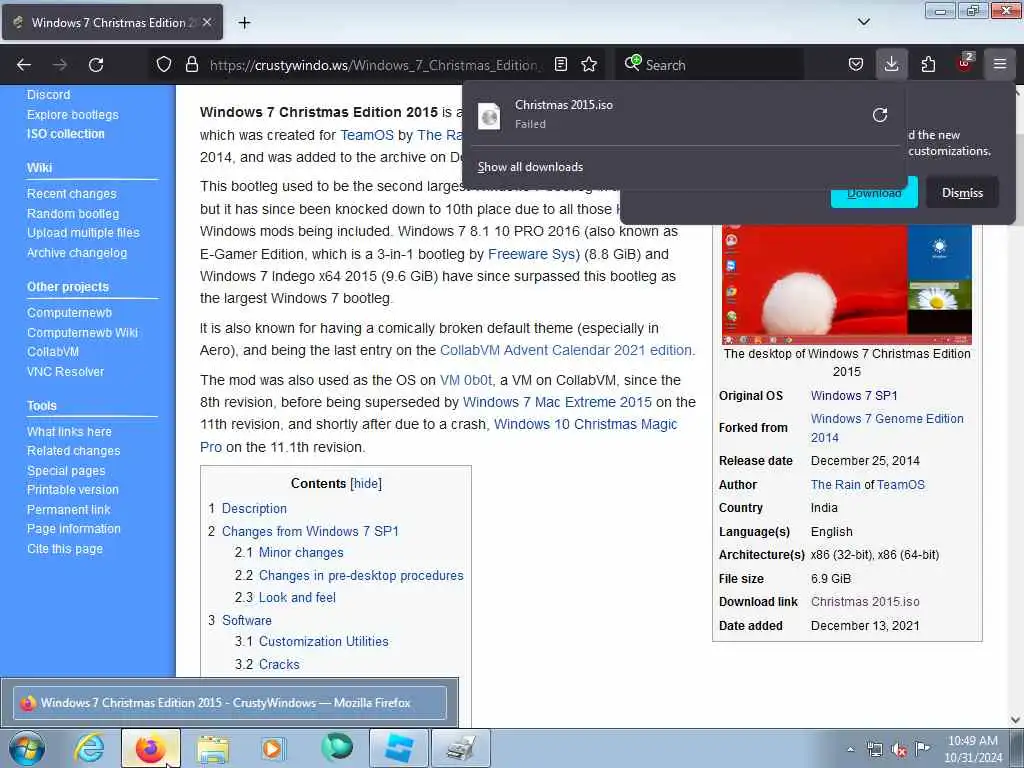This screenshot has width=1024, height=768.
Task: Open Archive changelog sidebar link
Action: pyautogui.click(x=76, y=253)
